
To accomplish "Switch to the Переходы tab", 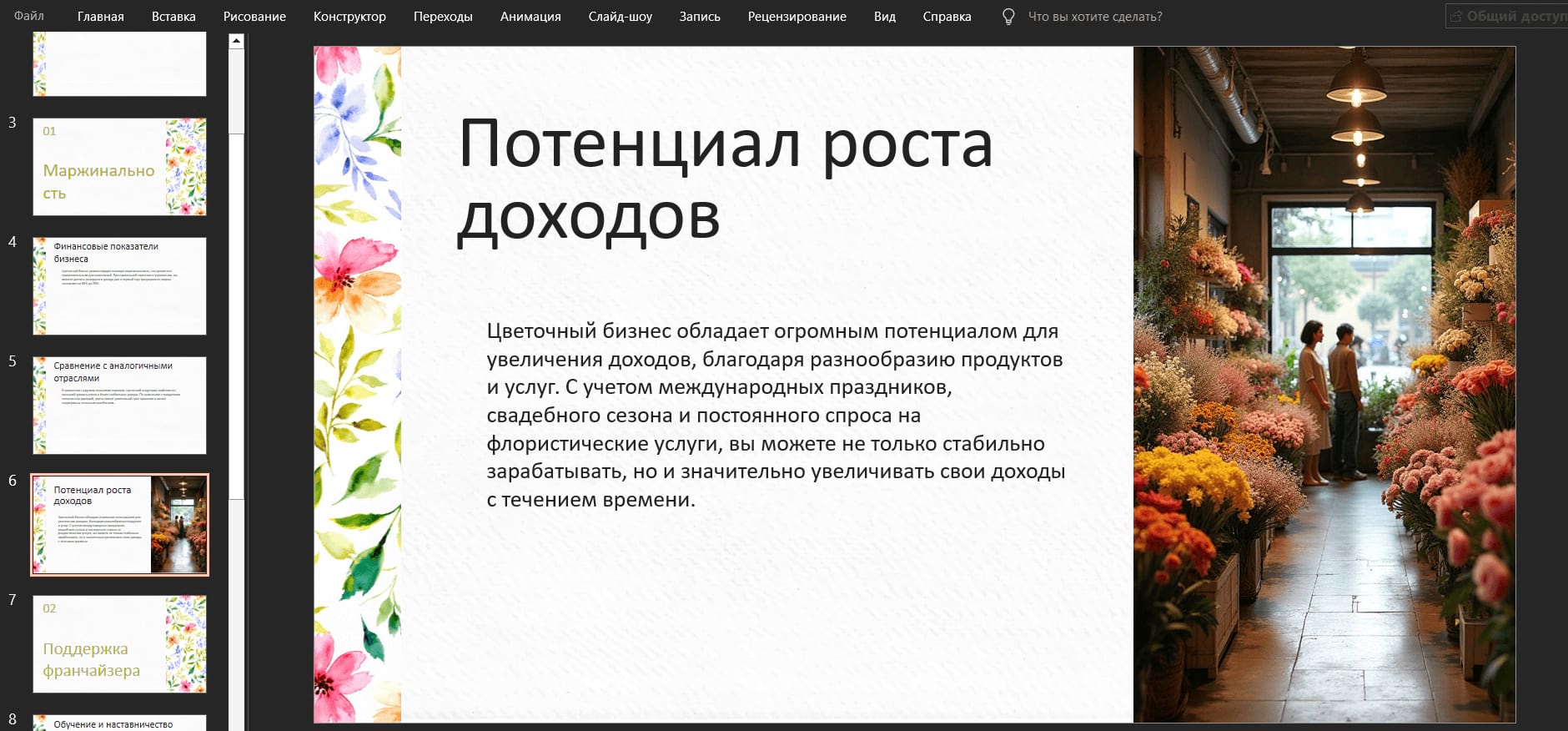I will (x=443, y=16).
